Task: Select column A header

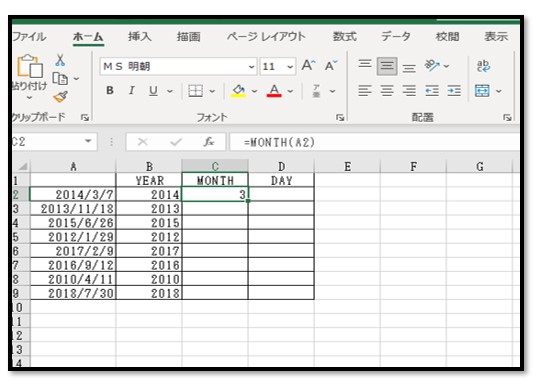Action: [x=73, y=167]
